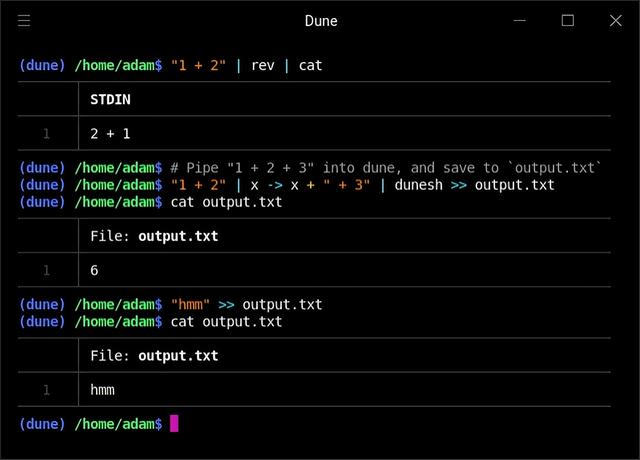Click the string "1 + 2" in first command

click(x=198, y=65)
